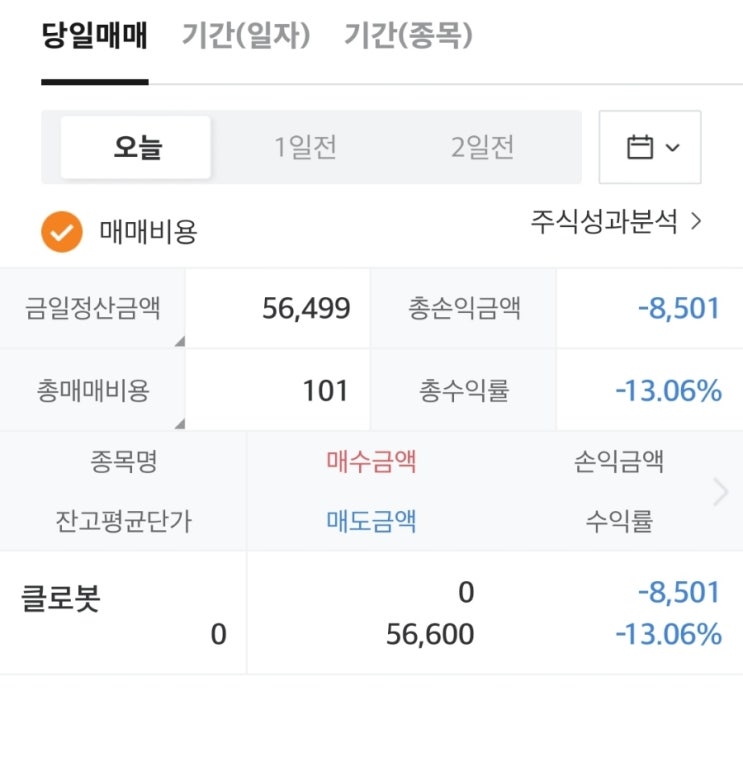Switch to the 기간(일자) tab

coord(246,37)
